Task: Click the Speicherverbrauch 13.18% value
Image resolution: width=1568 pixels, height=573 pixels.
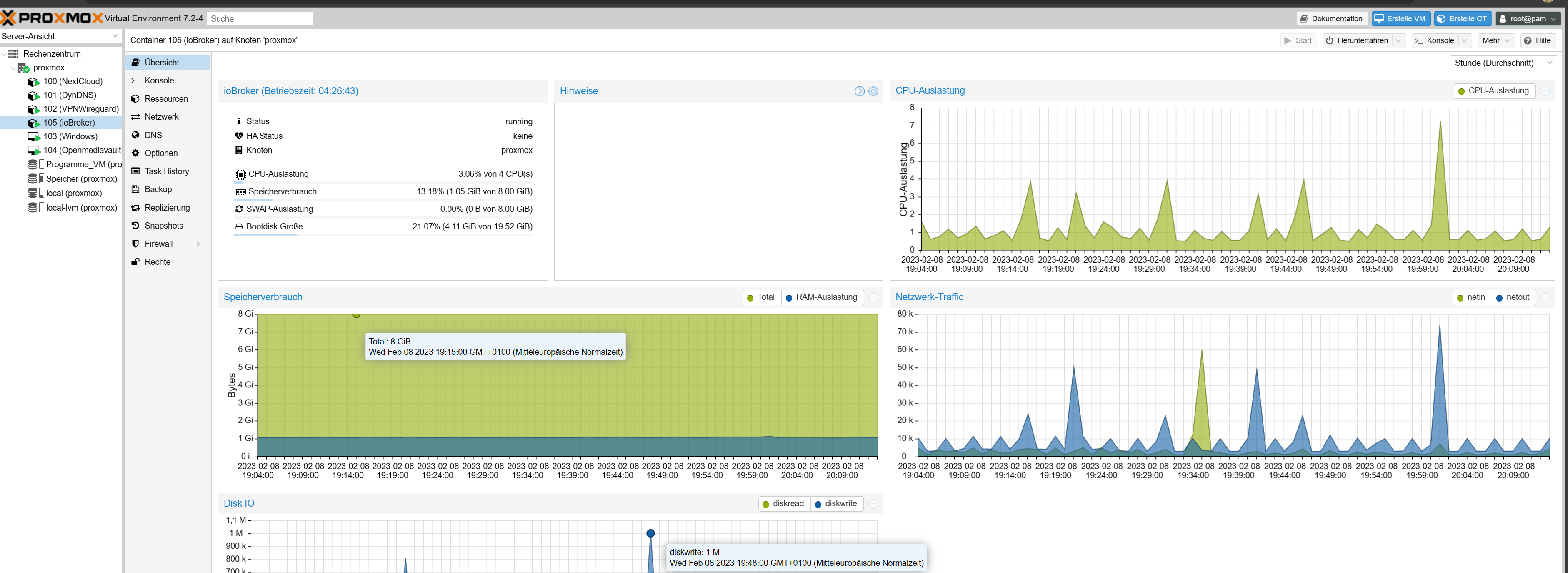Action: [474, 191]
